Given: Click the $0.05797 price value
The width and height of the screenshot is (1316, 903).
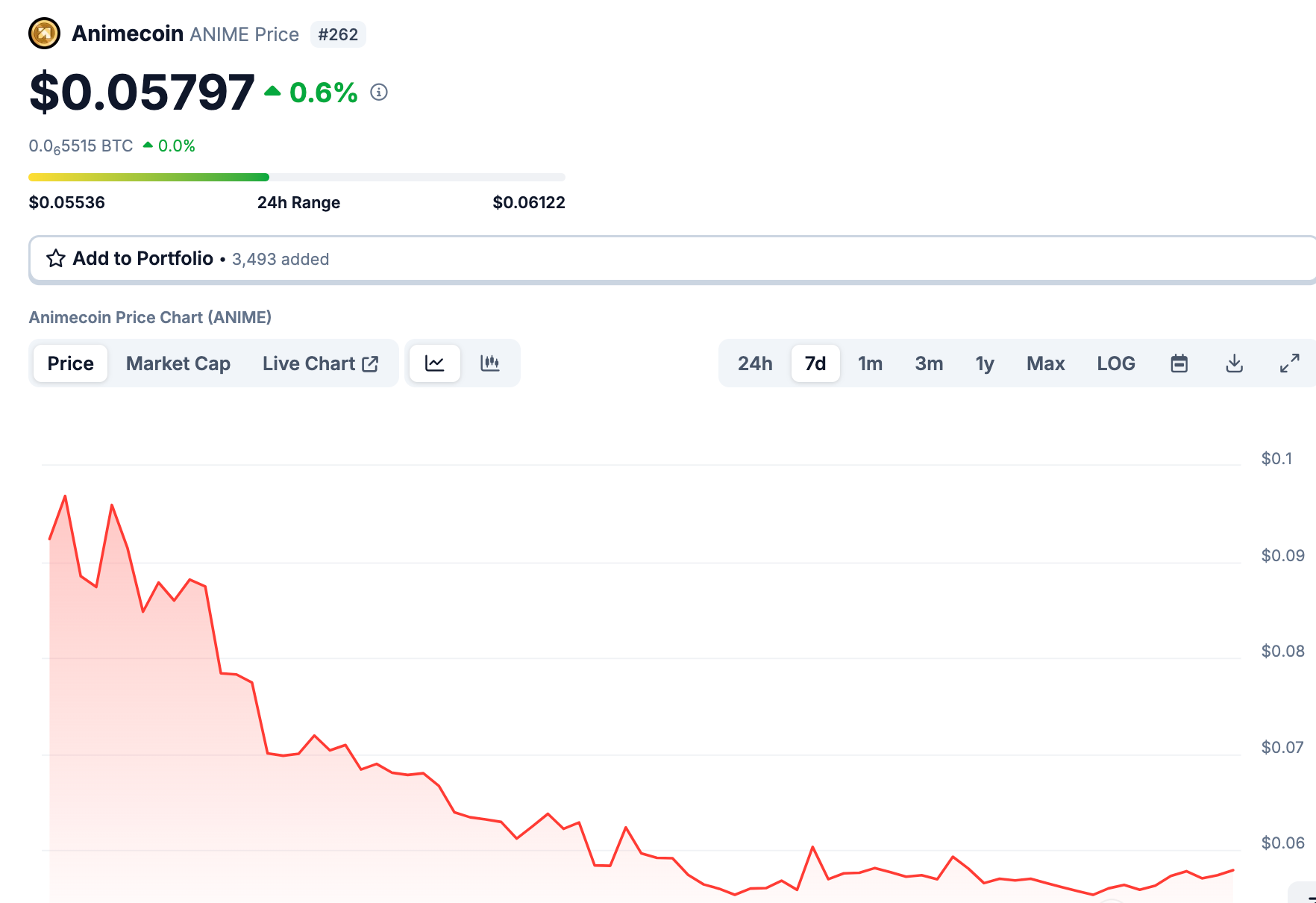Looking at the screenshot, I should (x=142, y=93).
